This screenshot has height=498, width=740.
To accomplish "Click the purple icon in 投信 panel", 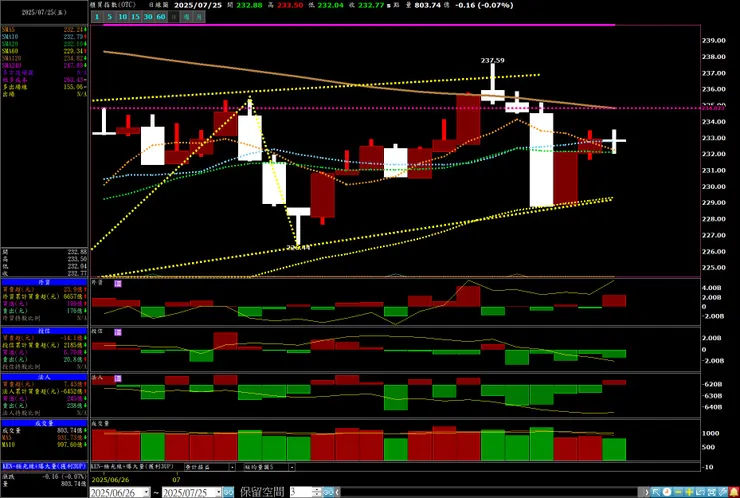I will point(118,332).
